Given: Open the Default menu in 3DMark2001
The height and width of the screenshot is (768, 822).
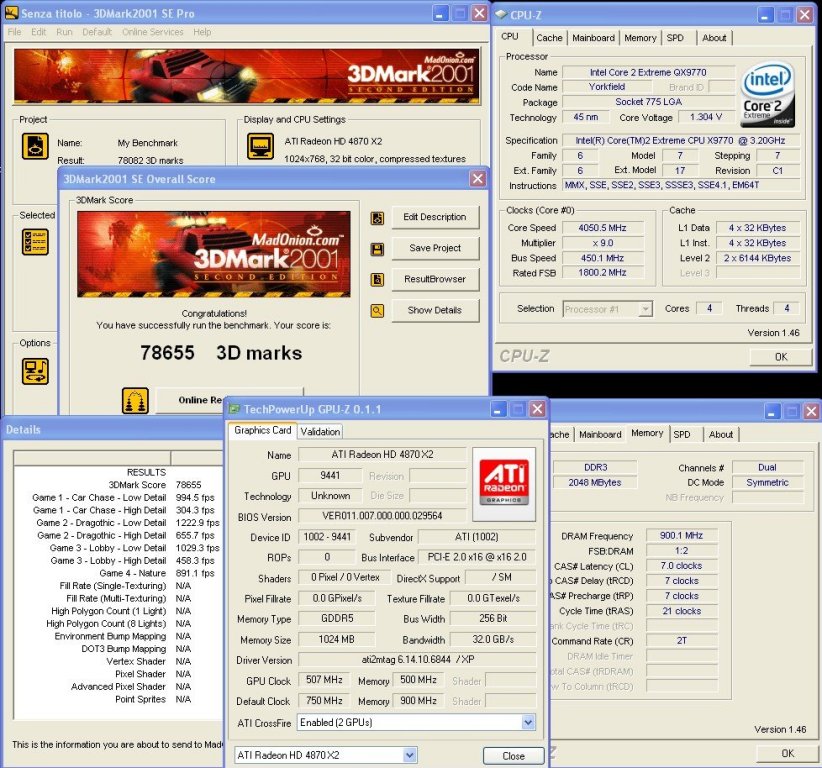Looking at the screenshot, I should [97, 32].
